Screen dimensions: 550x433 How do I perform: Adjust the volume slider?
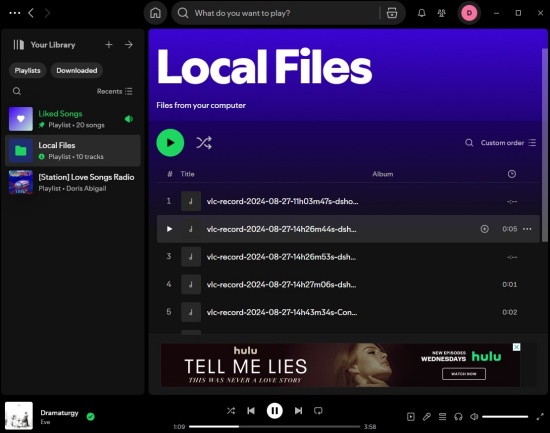tap(505, 417)
